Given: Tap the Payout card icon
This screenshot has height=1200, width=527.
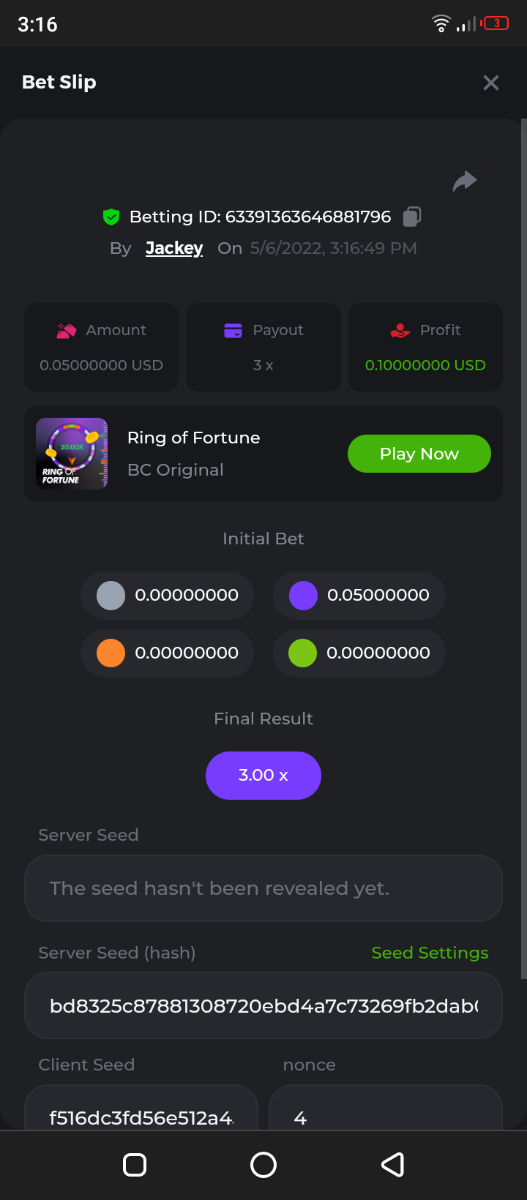Looking at the screenshot, I should coord(233,330).
